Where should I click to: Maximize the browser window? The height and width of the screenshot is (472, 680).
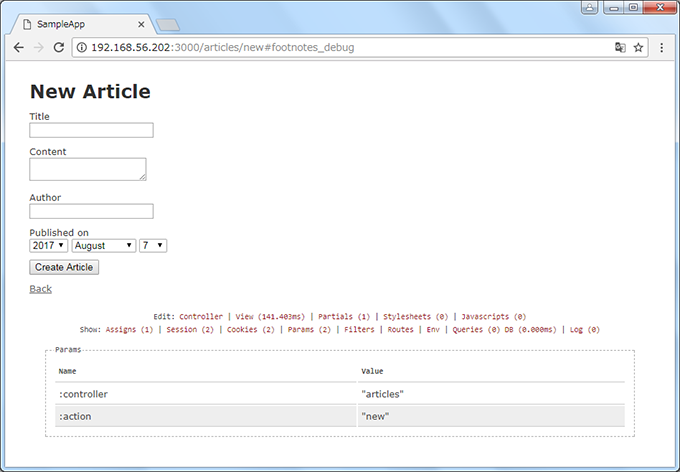(x=633, y=7)
